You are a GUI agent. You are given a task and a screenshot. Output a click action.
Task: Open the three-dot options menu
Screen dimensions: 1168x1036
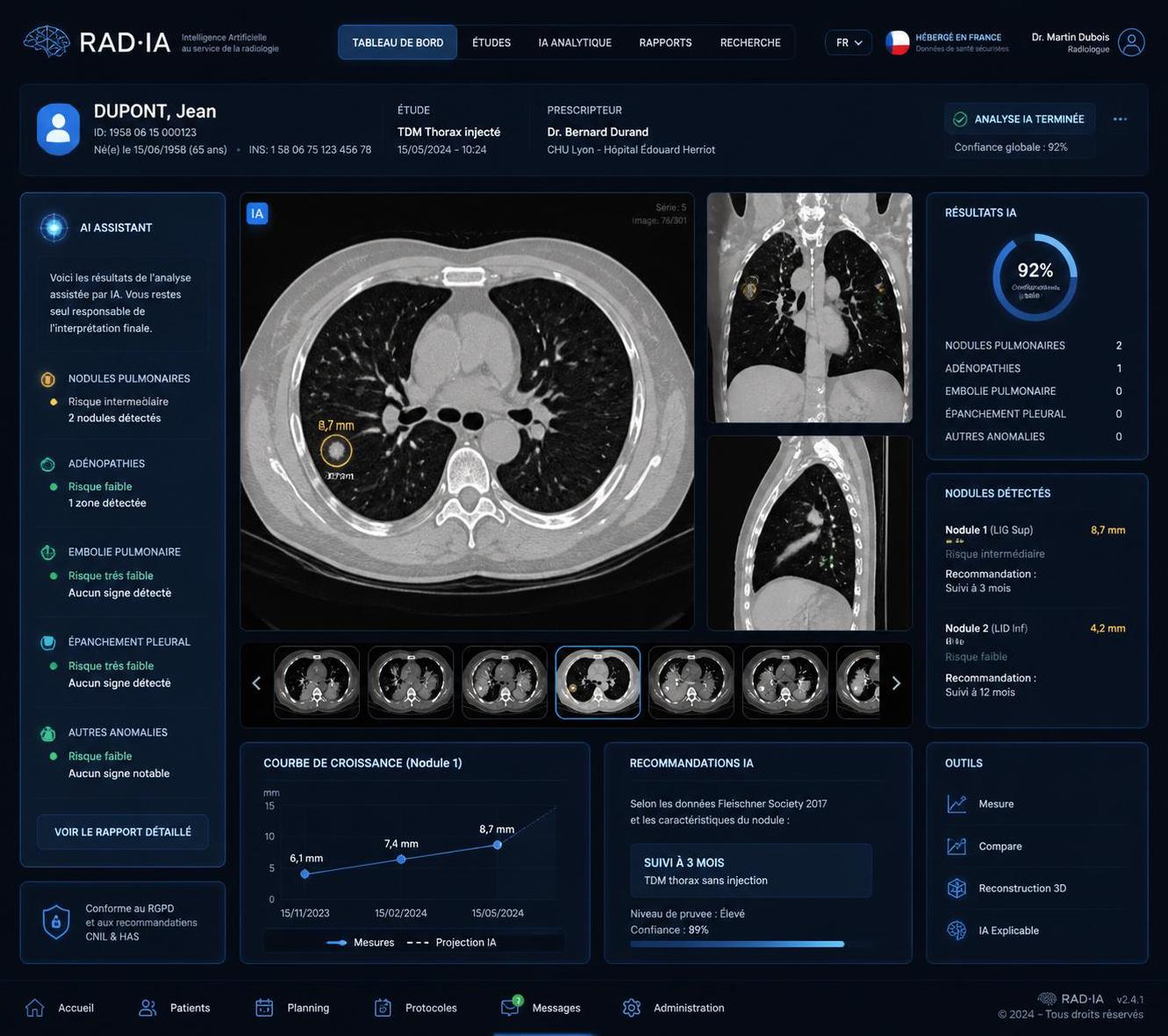tap(1120, 119)
